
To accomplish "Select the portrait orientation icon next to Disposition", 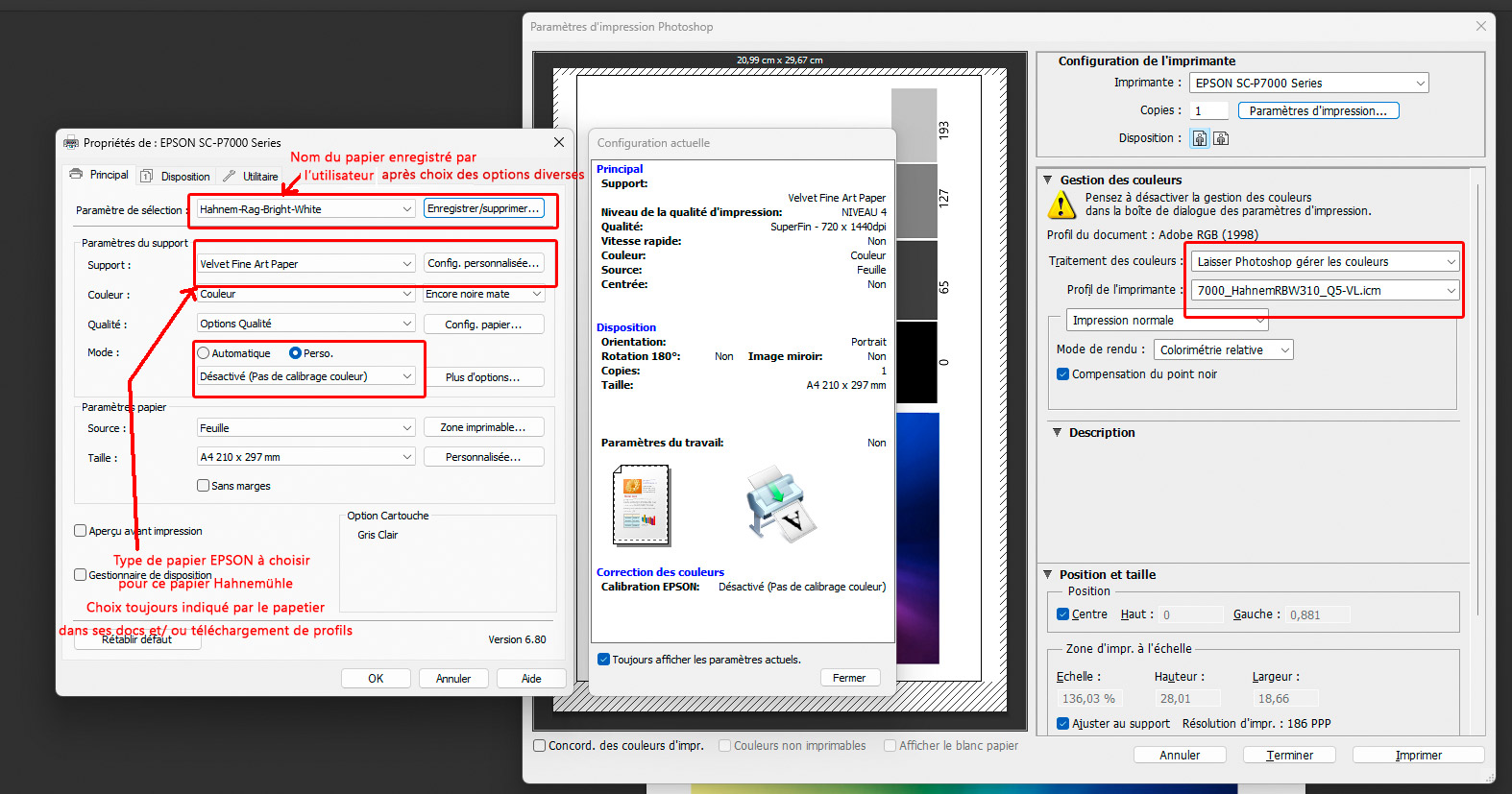I will pyautogui.click(x=1200, y=138).
